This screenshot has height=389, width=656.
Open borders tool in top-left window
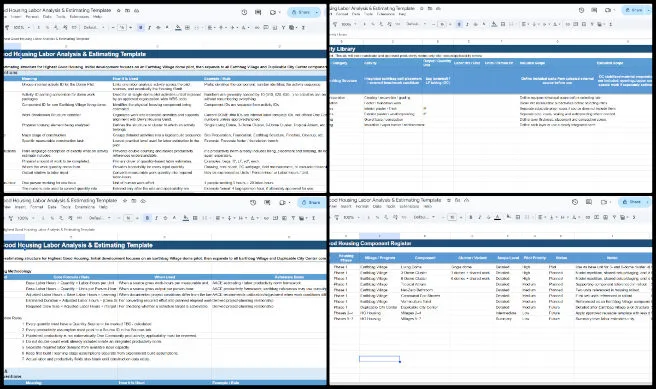[x=187, y=28]
